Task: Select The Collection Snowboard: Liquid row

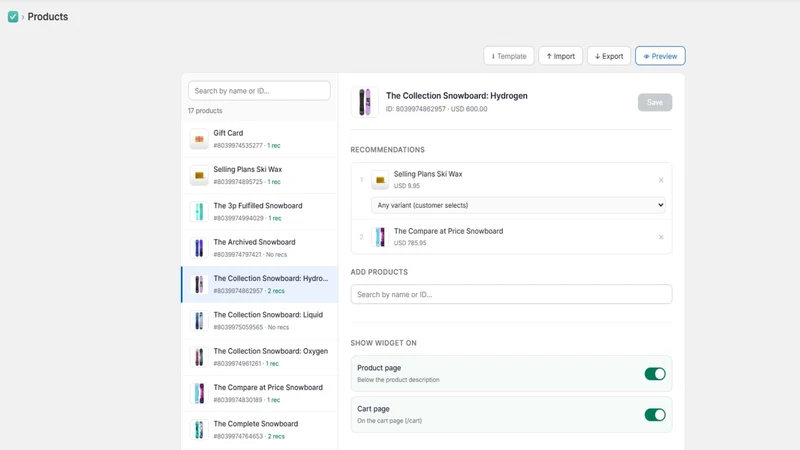Action: pyautogui.click(x=260, y=321)
